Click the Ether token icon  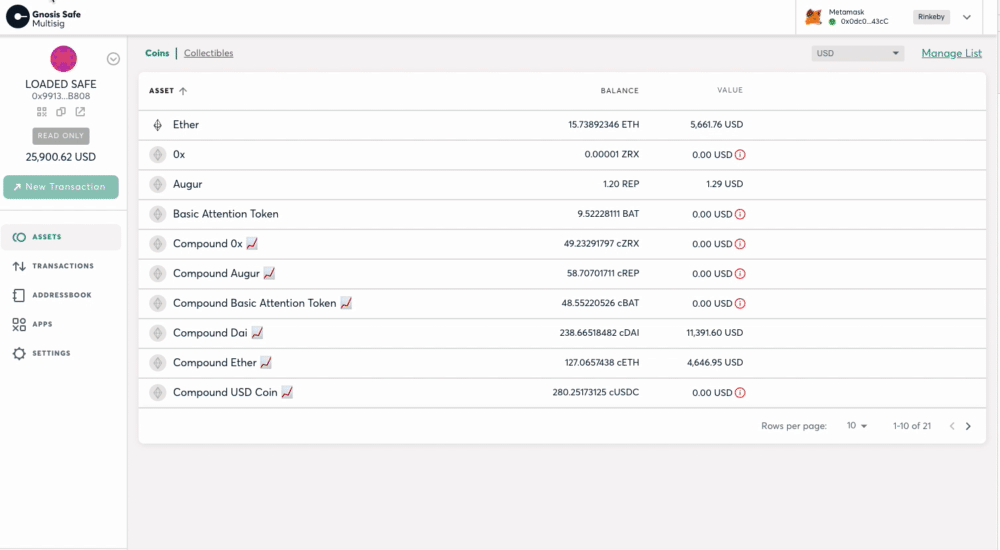point(158,124)
